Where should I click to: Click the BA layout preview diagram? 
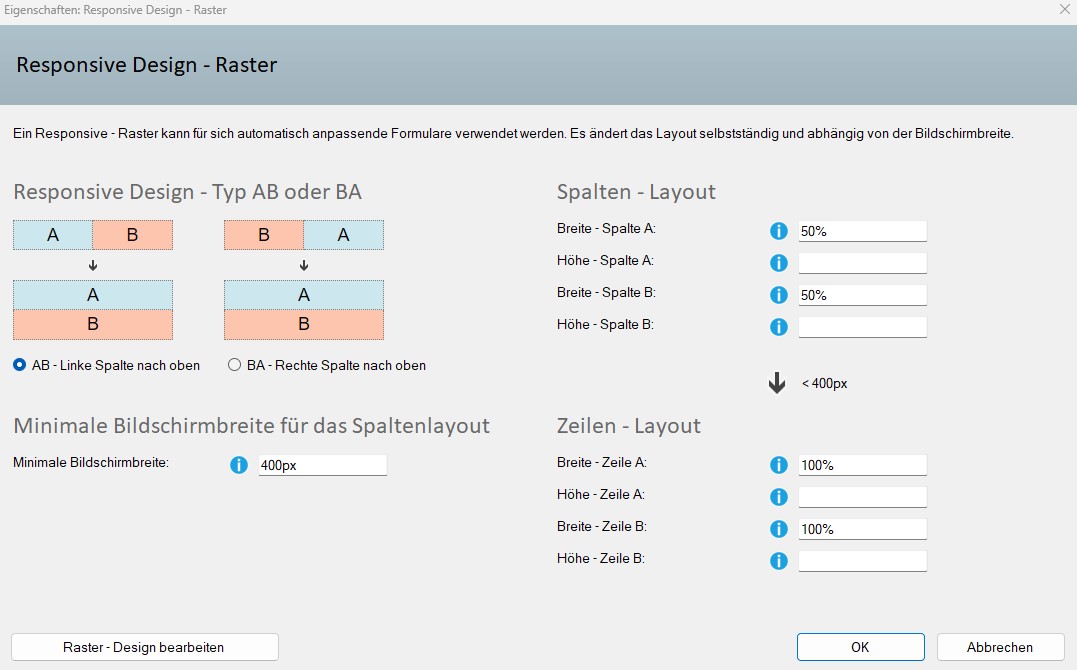(x=304, y=280)
